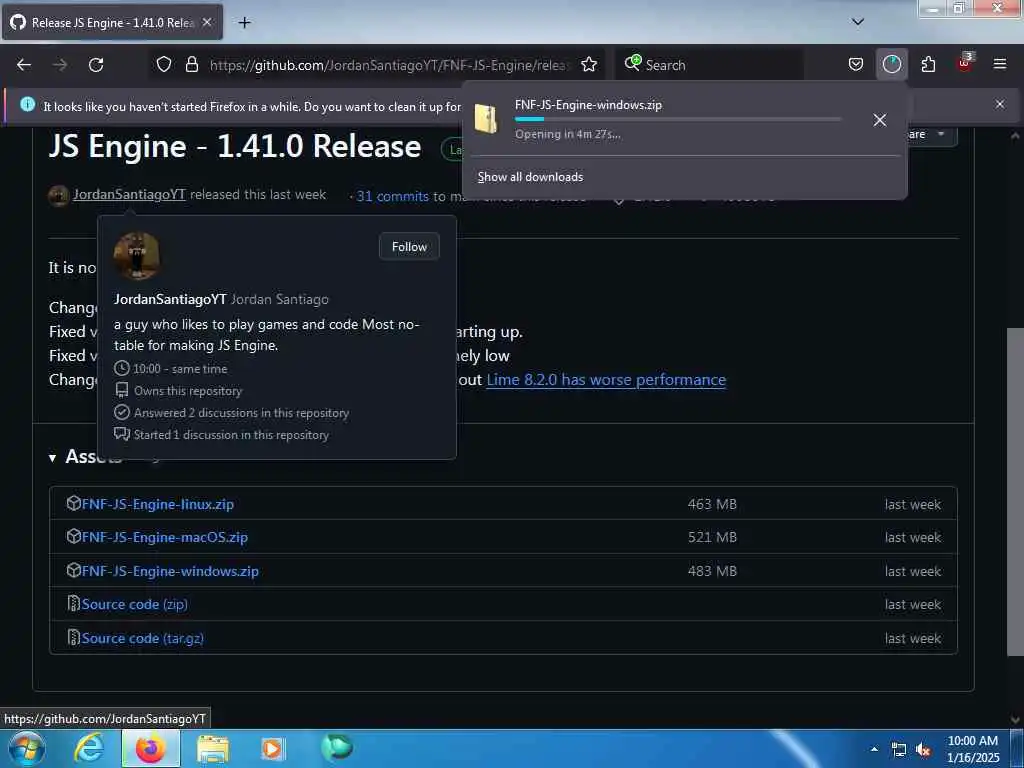Open the Pocket save icon
The image size is (1024, 768).
pos(856,64)
